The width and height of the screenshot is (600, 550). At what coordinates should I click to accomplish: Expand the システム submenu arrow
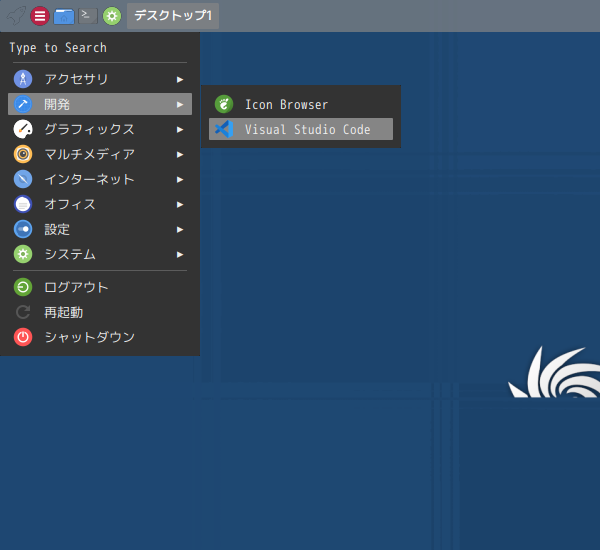pyautogui.click(x=180, y=255)
